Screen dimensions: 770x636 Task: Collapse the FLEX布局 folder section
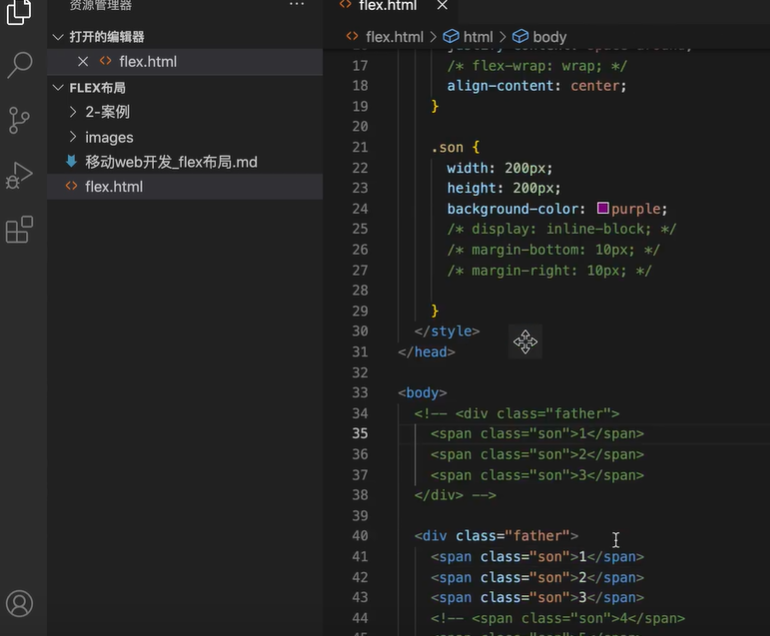click(x=58, y=88)
